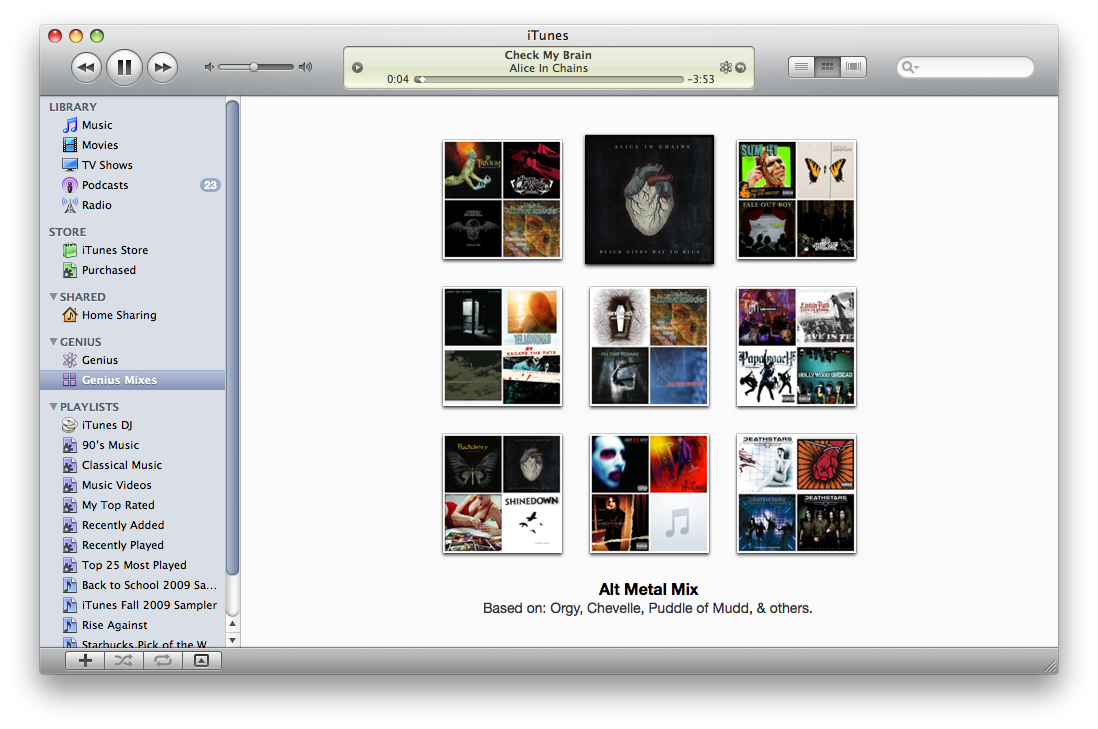The height and width of the screenshot is (729, 1098).
Task: Open the search magnifier options dropdown
Action: [910, 67]
